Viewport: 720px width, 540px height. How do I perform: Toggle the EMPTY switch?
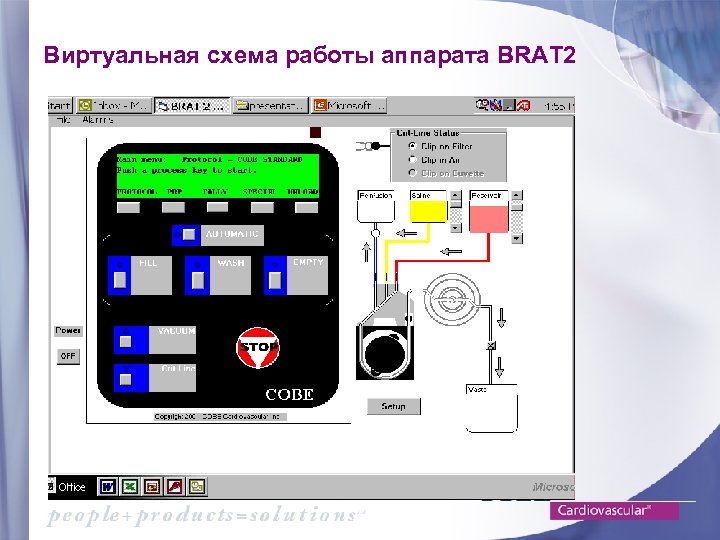275,280
